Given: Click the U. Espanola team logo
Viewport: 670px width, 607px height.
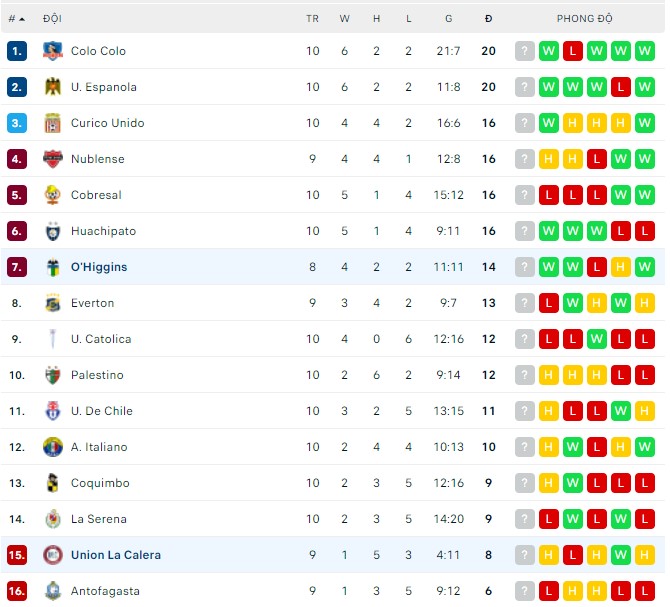Looking at the screenshot, I should tap(53, 87).
